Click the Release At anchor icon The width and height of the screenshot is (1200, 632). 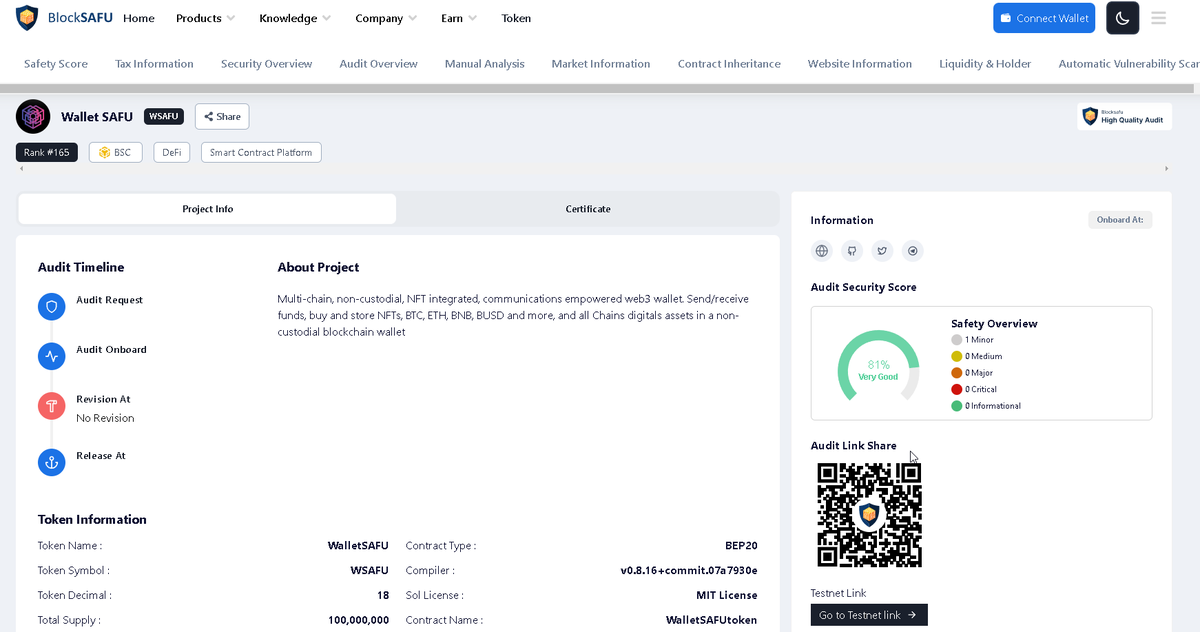click(x=51, y=462)
